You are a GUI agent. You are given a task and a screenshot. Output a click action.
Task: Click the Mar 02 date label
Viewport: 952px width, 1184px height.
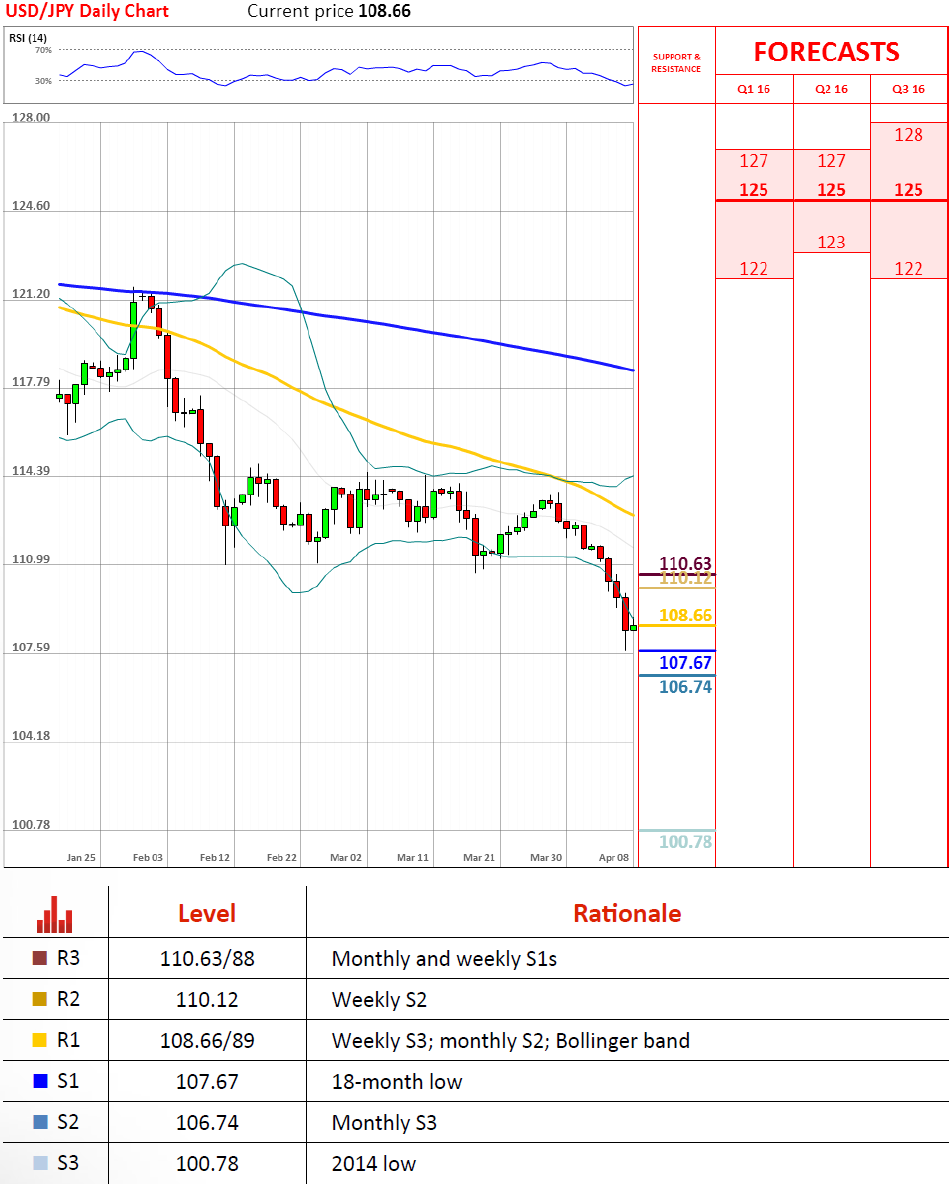pyautogui.click(x=346, y=858)
